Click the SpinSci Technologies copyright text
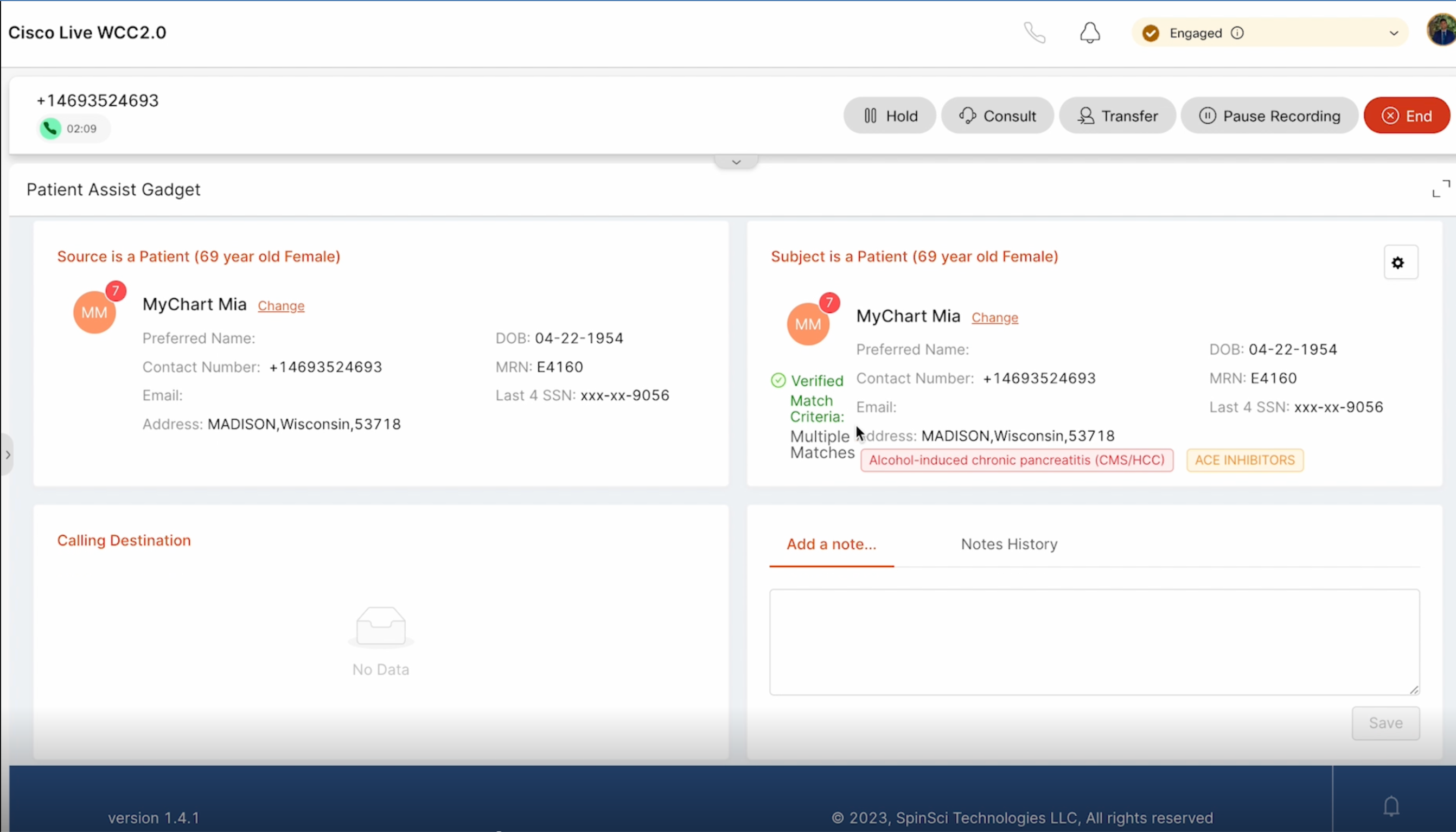1456x832 pixels. 1021,818
